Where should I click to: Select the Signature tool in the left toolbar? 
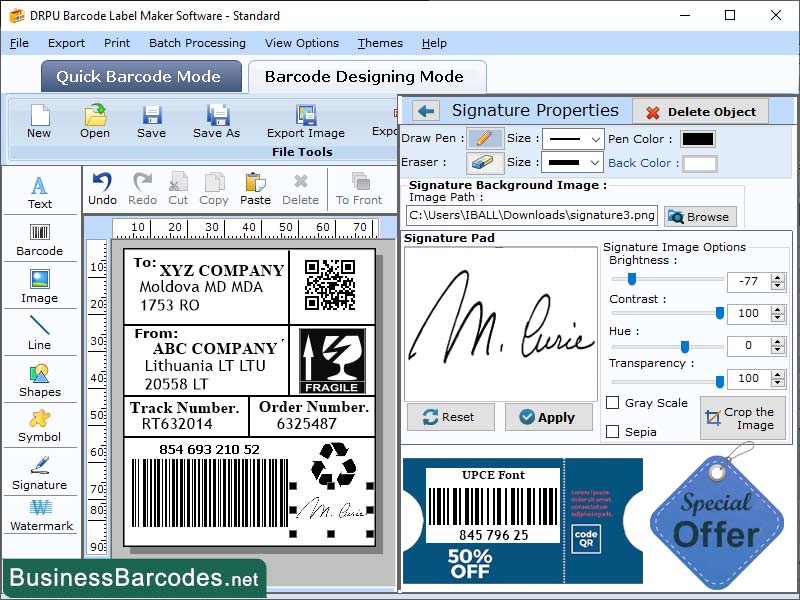tap(40, 470)
